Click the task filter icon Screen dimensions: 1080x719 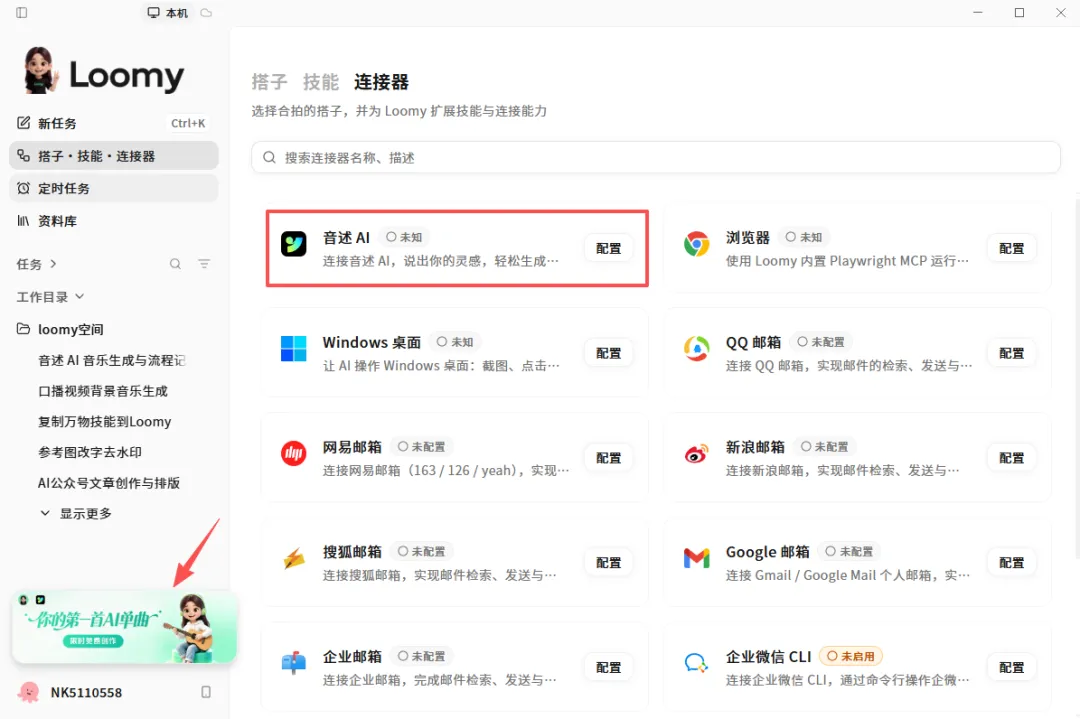204,264
